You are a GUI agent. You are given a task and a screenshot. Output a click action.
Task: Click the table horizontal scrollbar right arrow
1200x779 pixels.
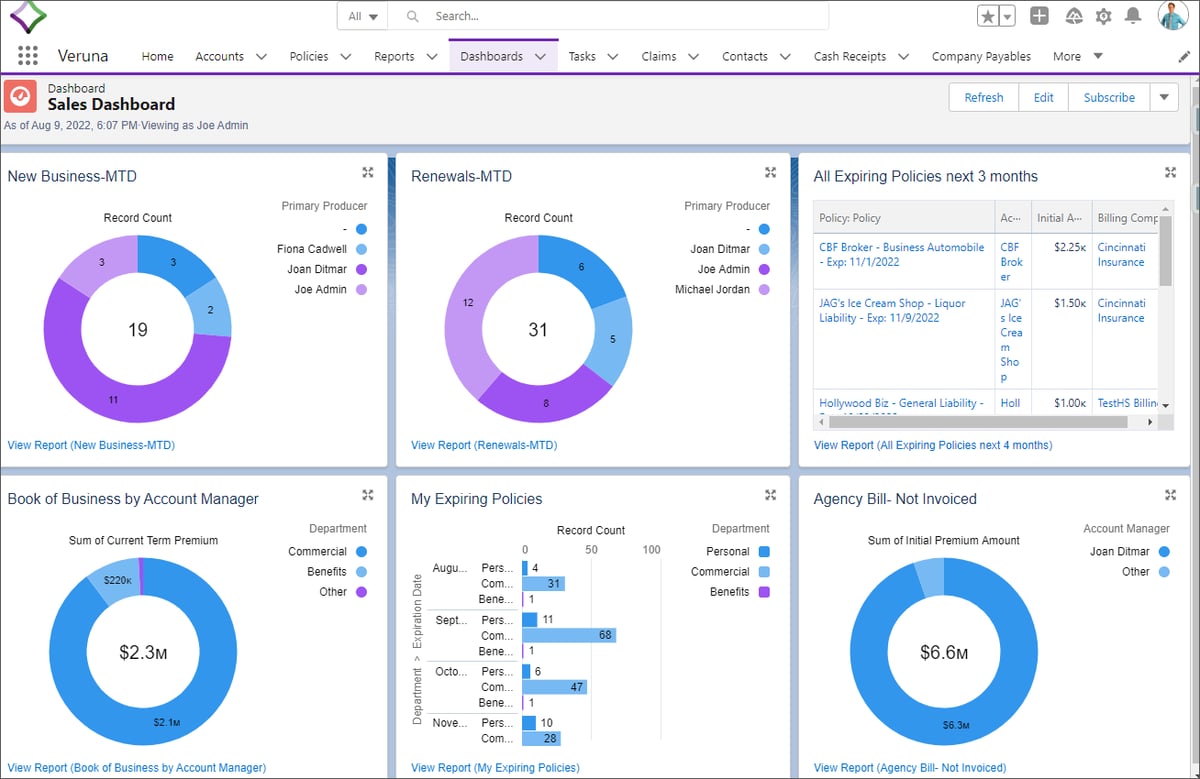1150,422
